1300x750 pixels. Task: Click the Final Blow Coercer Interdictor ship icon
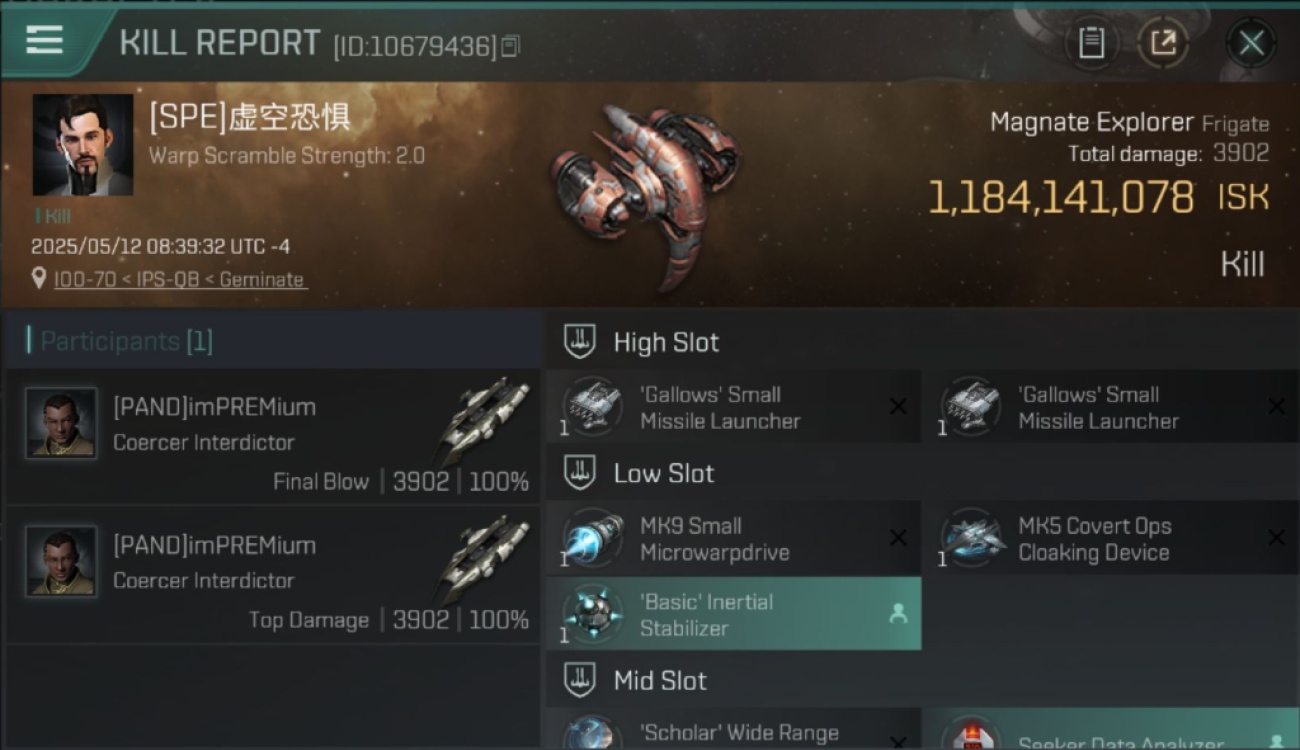point(484,419)
